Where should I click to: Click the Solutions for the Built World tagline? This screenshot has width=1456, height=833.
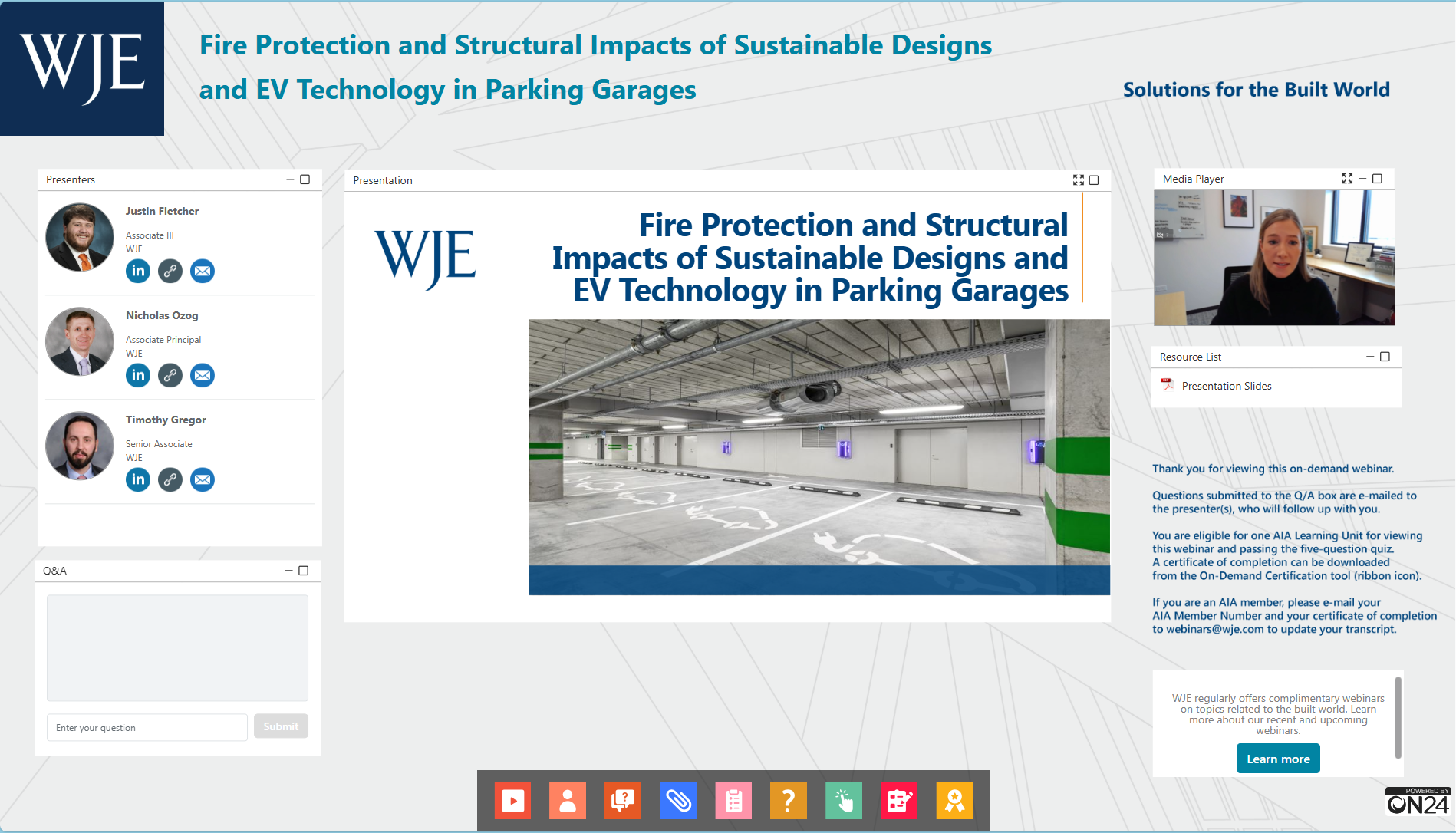(x=1257, y=90)
